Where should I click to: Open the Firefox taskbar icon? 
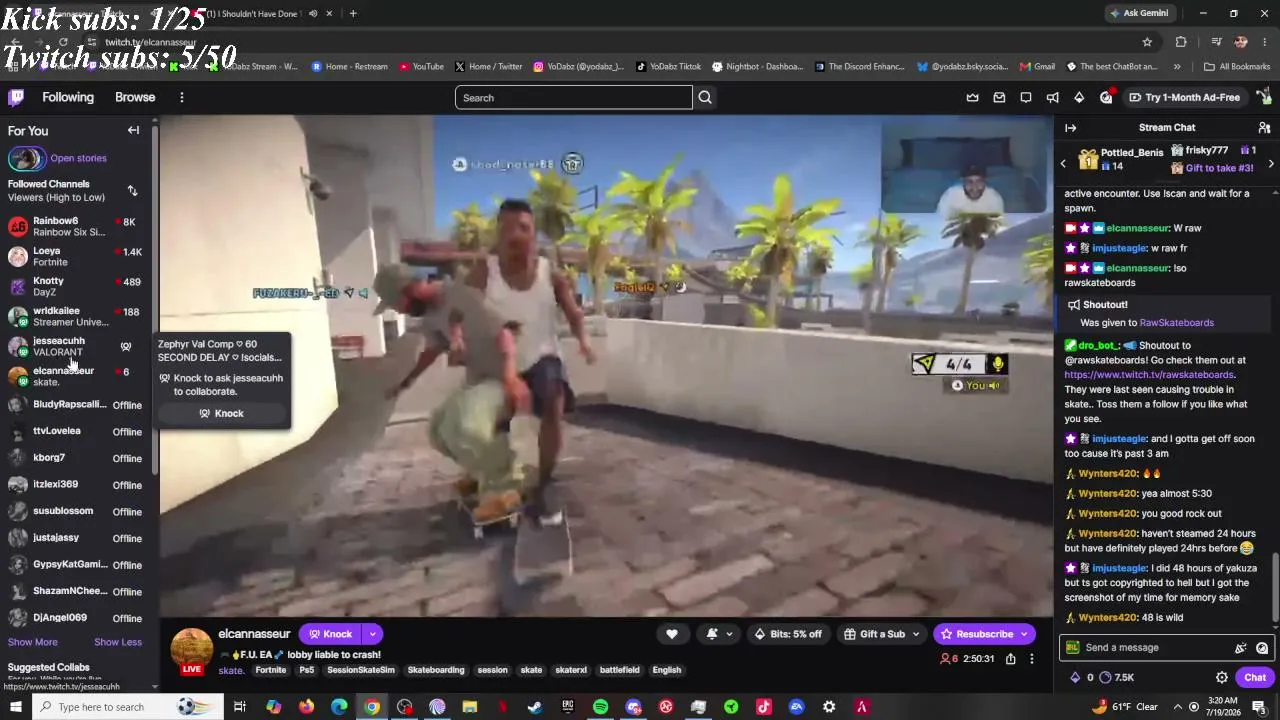coord(306,707)
